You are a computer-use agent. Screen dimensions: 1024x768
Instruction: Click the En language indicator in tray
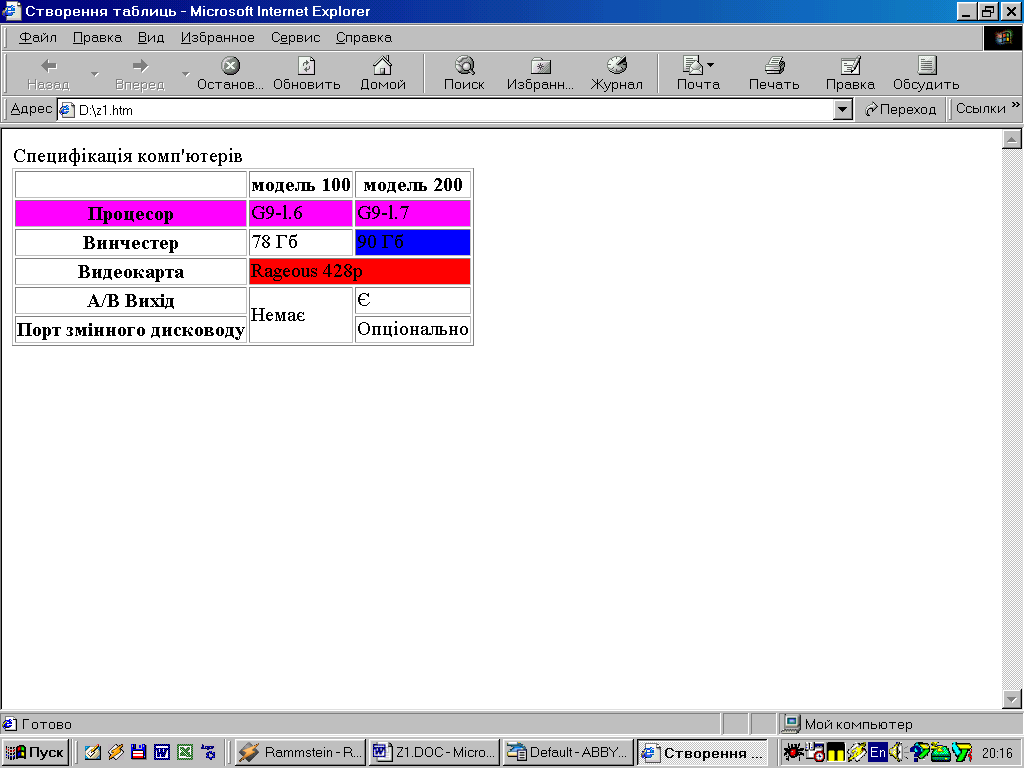pos(877,752)
